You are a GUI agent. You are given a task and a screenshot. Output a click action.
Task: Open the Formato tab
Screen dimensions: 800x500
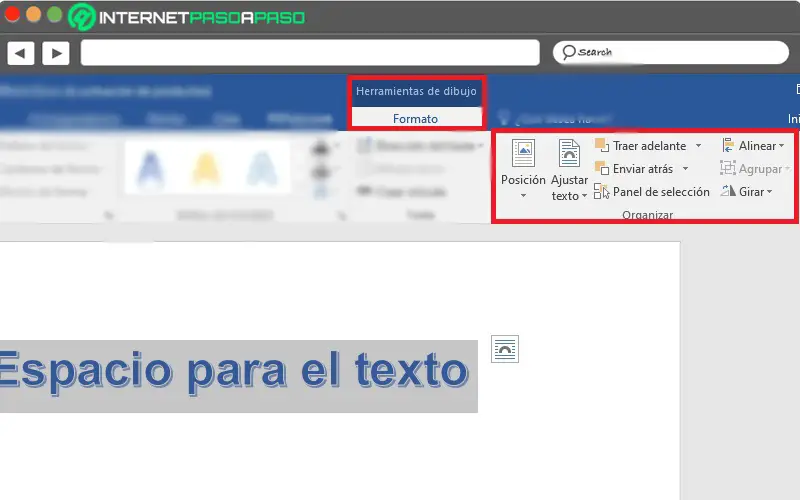click(x=415, y=118)
